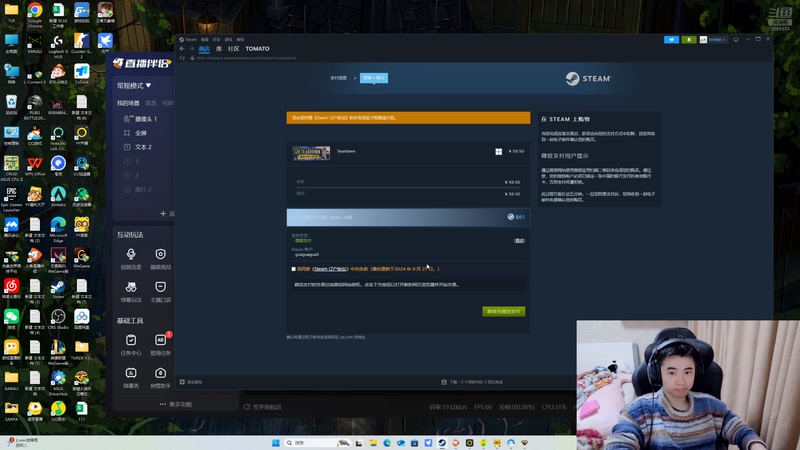The image size is (800, 450).
Task: Open the Epic Games Launcher desktop icon
Action: [11, 198]
